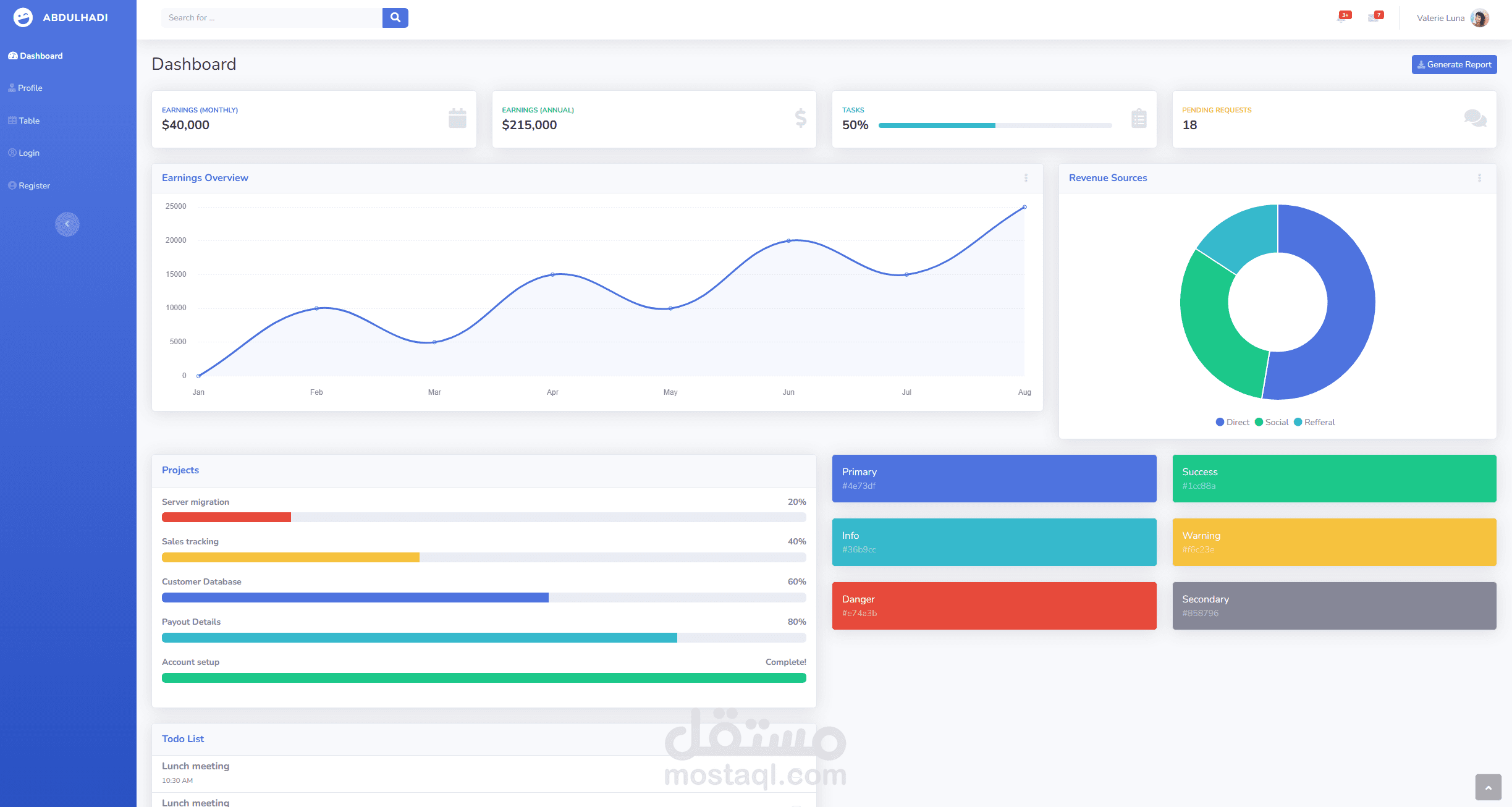Click the search magnifier button
1512x807 pixels.
pos(395,18)
